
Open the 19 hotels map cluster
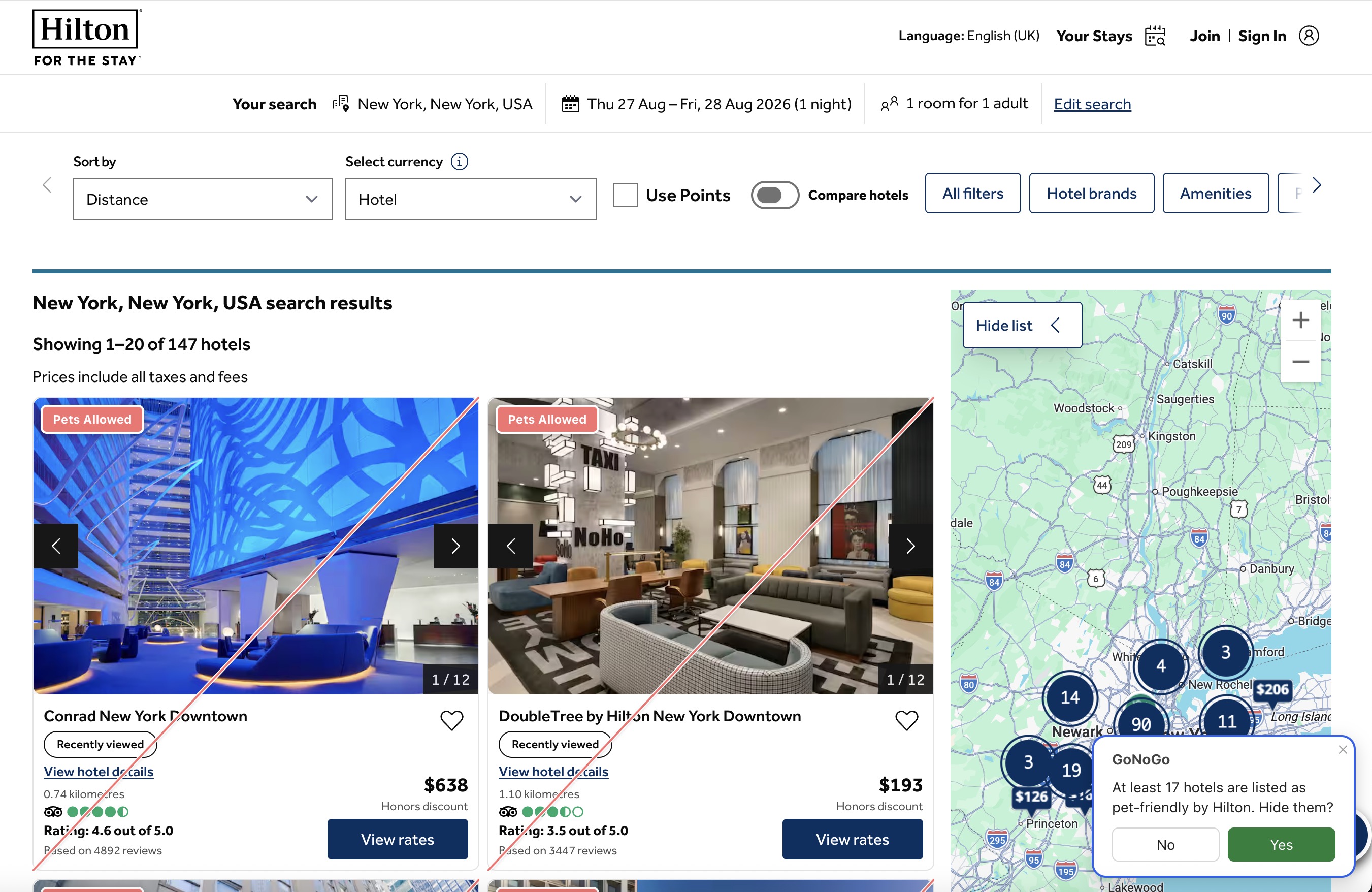coord(1071,770)
